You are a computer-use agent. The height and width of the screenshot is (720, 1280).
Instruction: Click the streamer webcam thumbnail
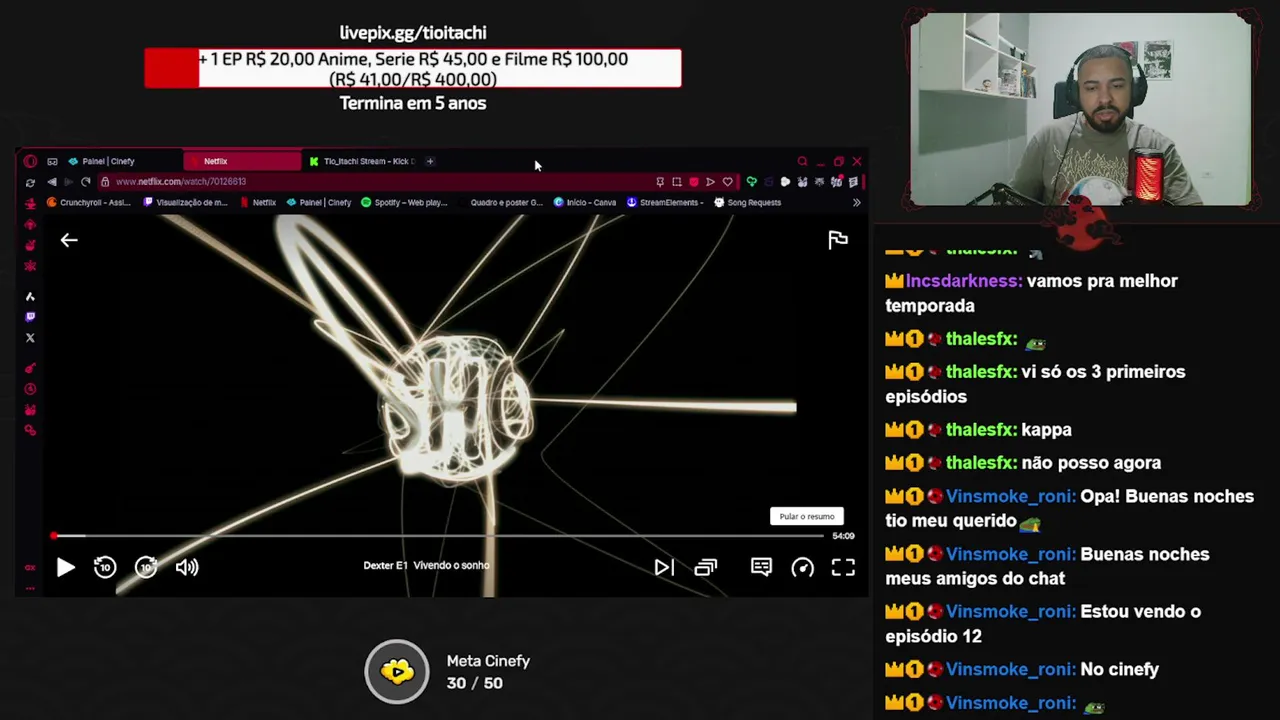tap(1080, 109)
